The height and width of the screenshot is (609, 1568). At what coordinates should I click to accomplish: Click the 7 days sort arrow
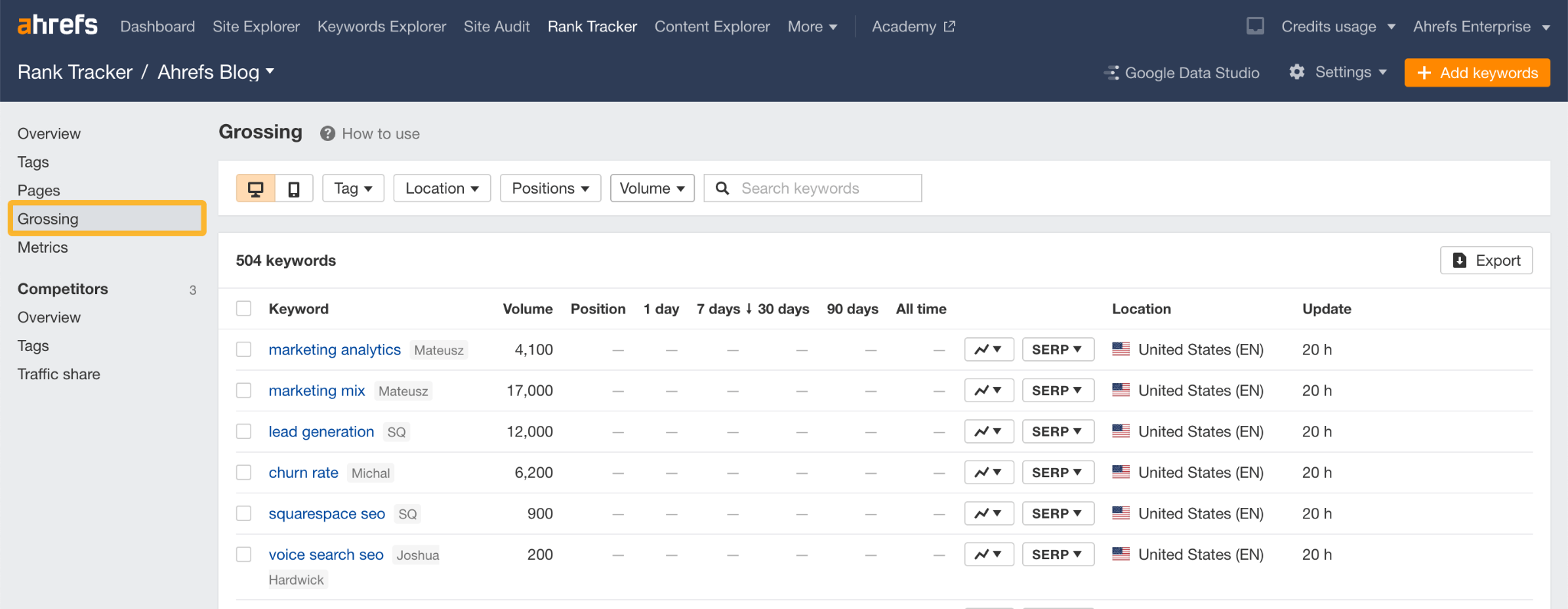coord(749,309)
